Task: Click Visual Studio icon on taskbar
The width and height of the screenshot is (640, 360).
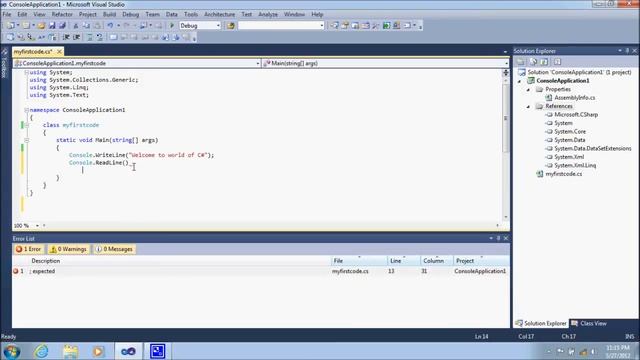Action: (128, 351)
